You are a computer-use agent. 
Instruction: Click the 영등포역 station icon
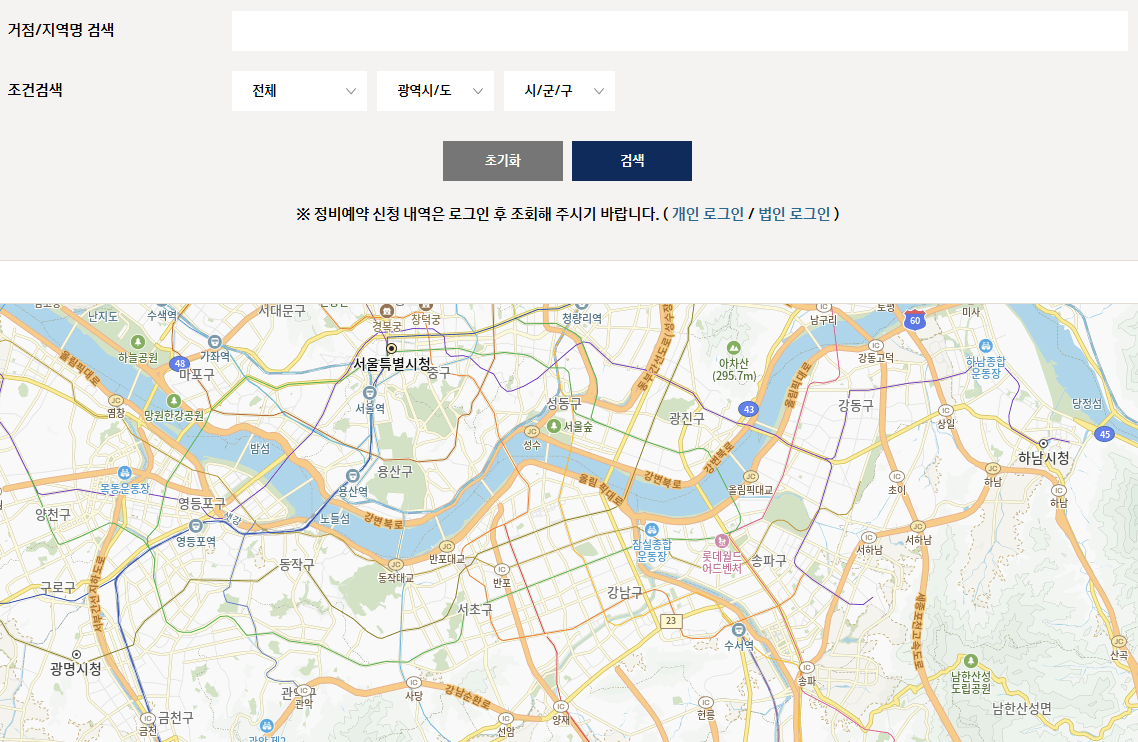click(x=195, y=526)
